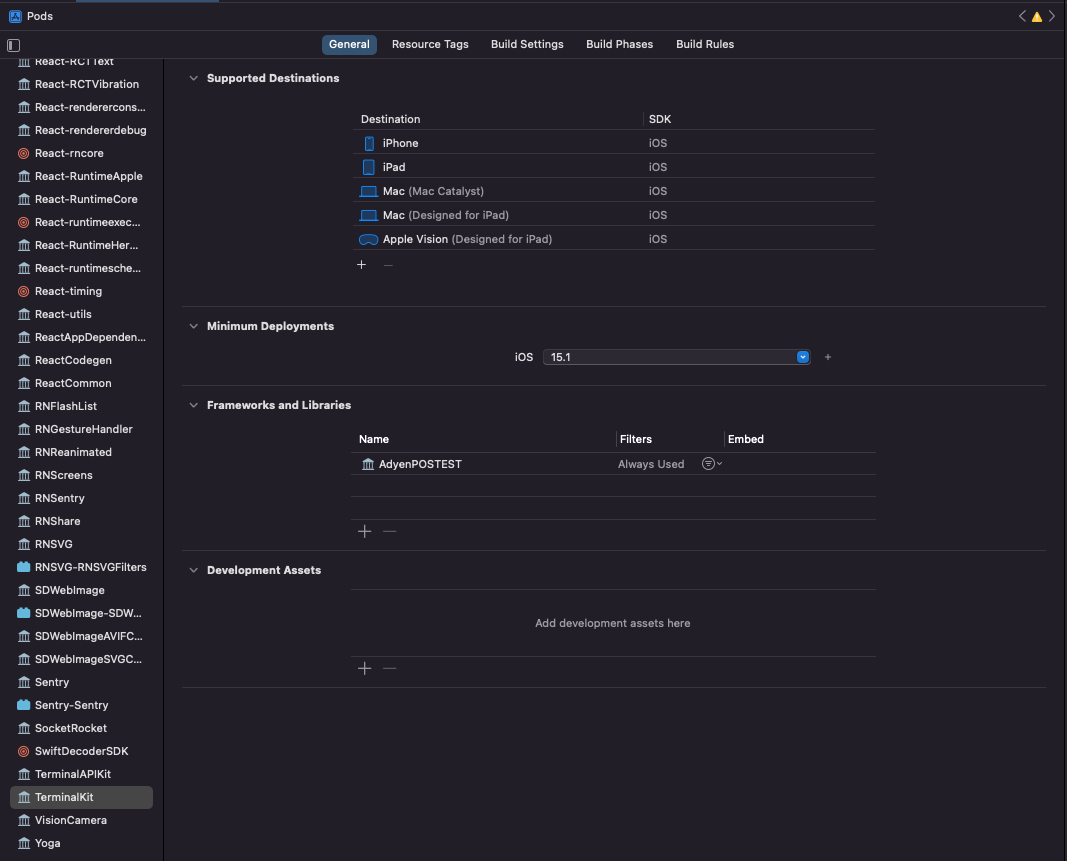Click the Filters column header

tap(636, 440)
